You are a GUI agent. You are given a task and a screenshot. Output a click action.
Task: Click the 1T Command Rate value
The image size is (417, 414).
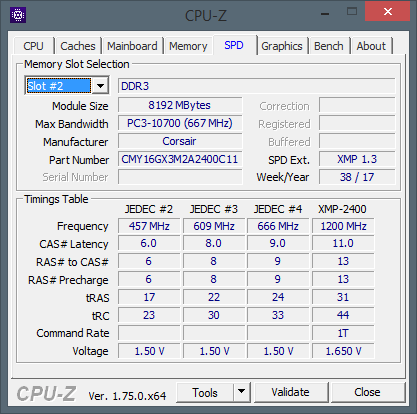[x=343, y=333]
